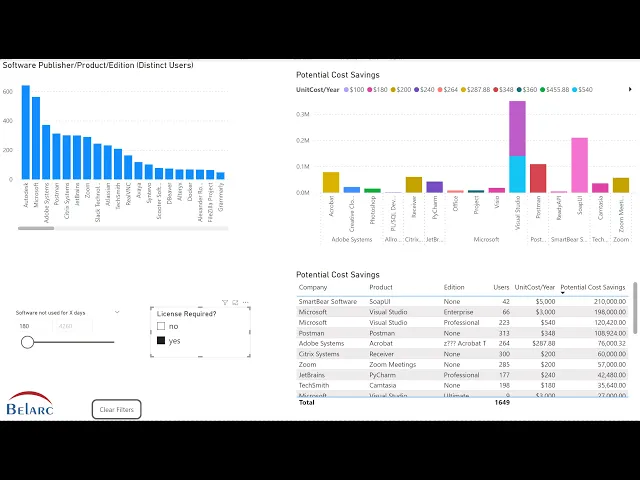Click 'TechSmith' company cell in table
Screen dimensions: 640x480
314,385
